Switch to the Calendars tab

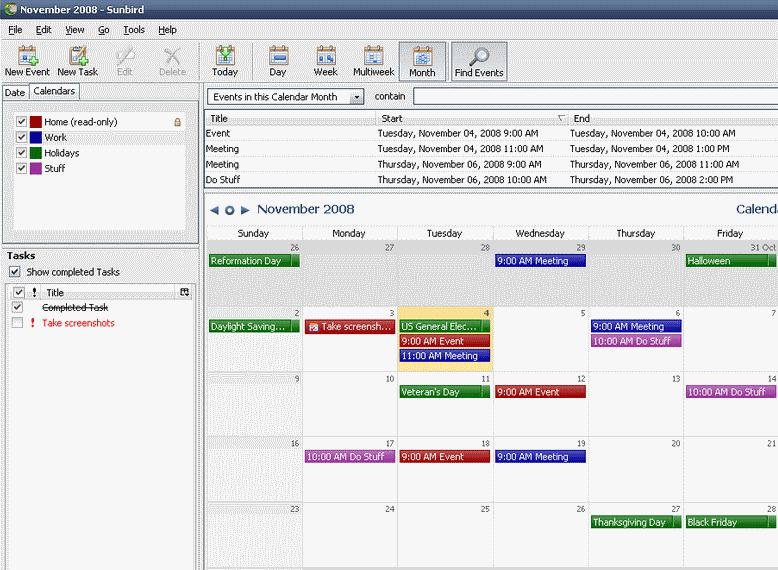click(x=54, y=91)
